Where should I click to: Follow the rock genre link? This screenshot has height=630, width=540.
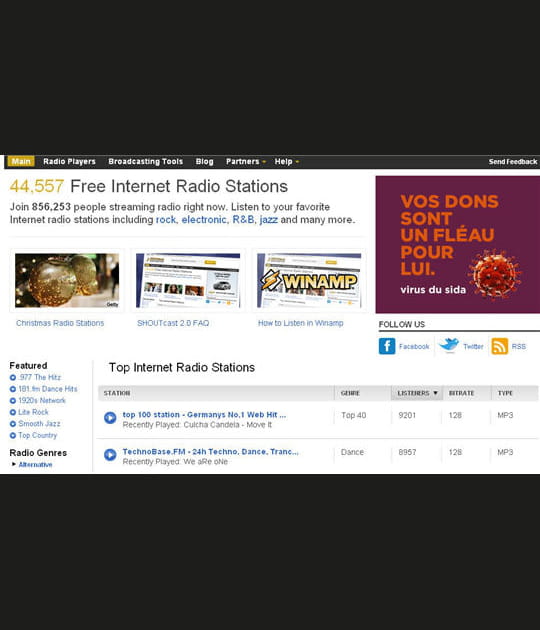coord(166,220)
